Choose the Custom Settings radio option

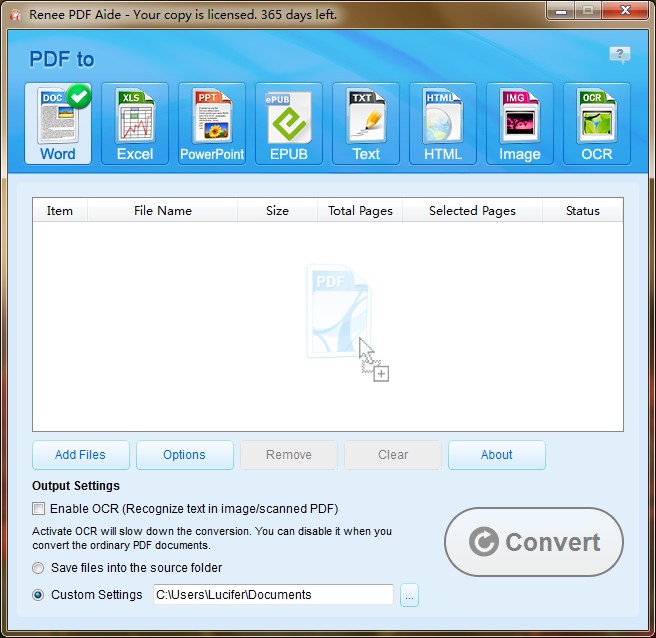click(39, 595)
